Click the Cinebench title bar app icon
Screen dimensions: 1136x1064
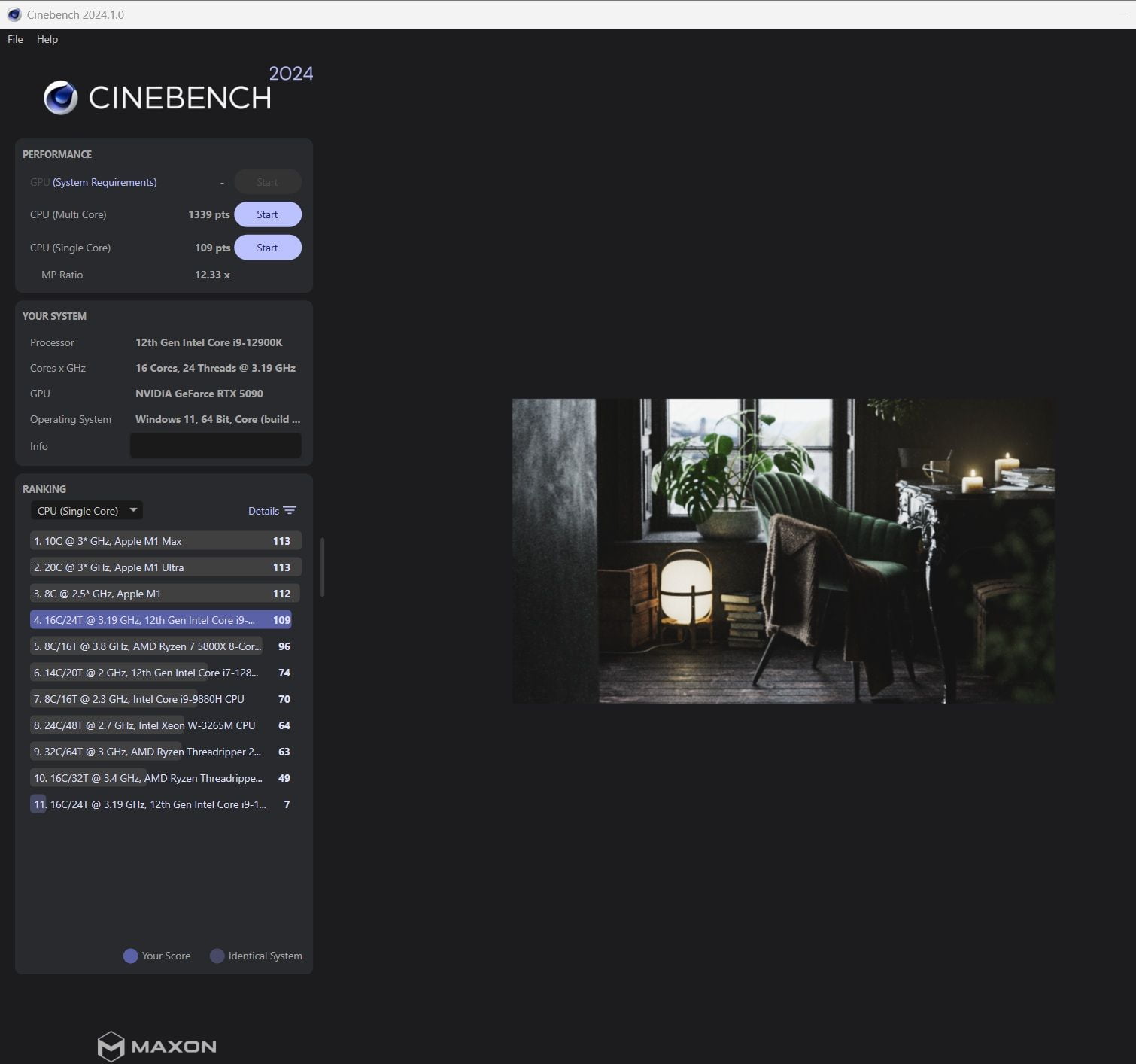14,14
